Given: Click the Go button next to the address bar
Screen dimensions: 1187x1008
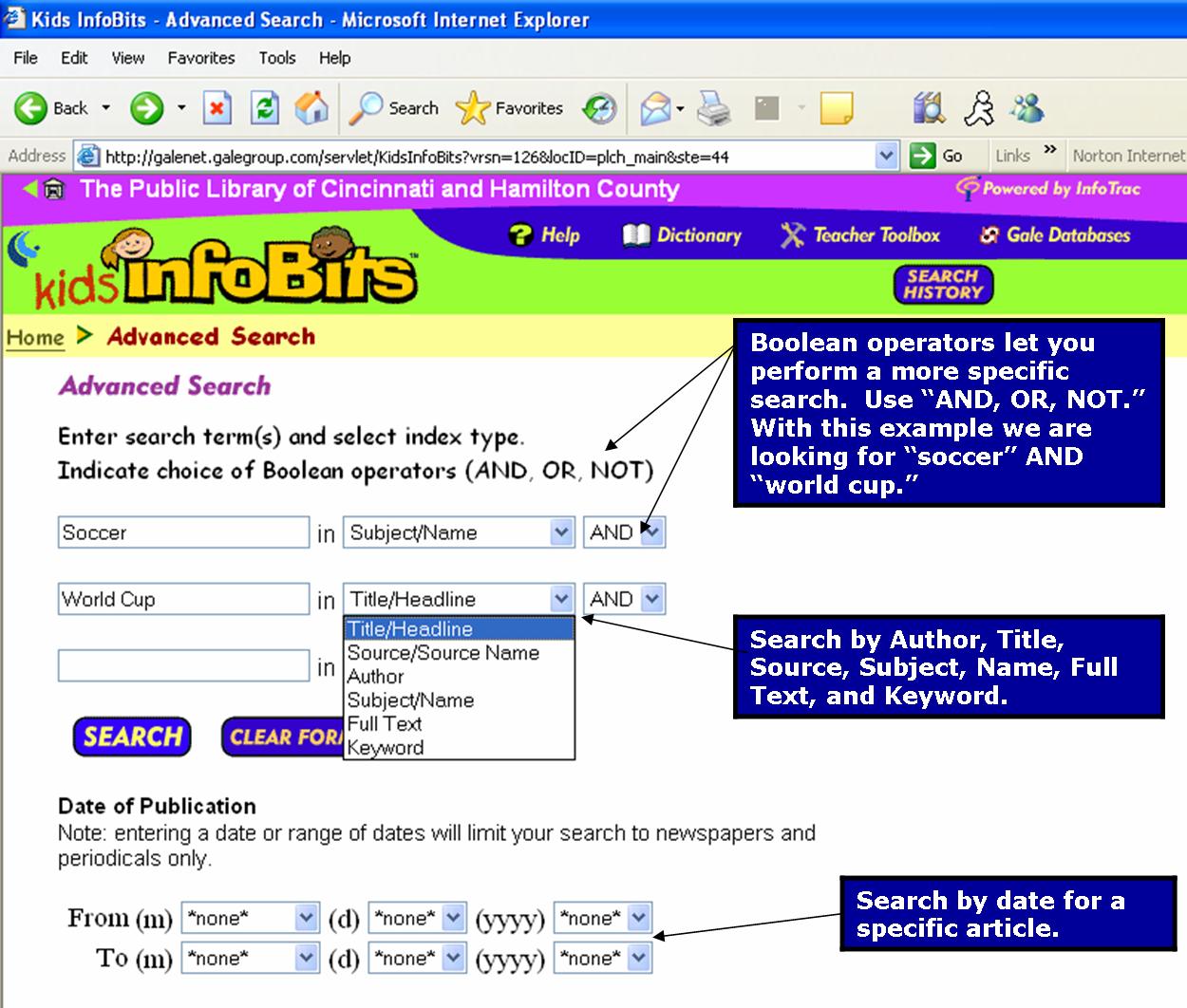Looking at the screenshot, I should coord(936,156).
